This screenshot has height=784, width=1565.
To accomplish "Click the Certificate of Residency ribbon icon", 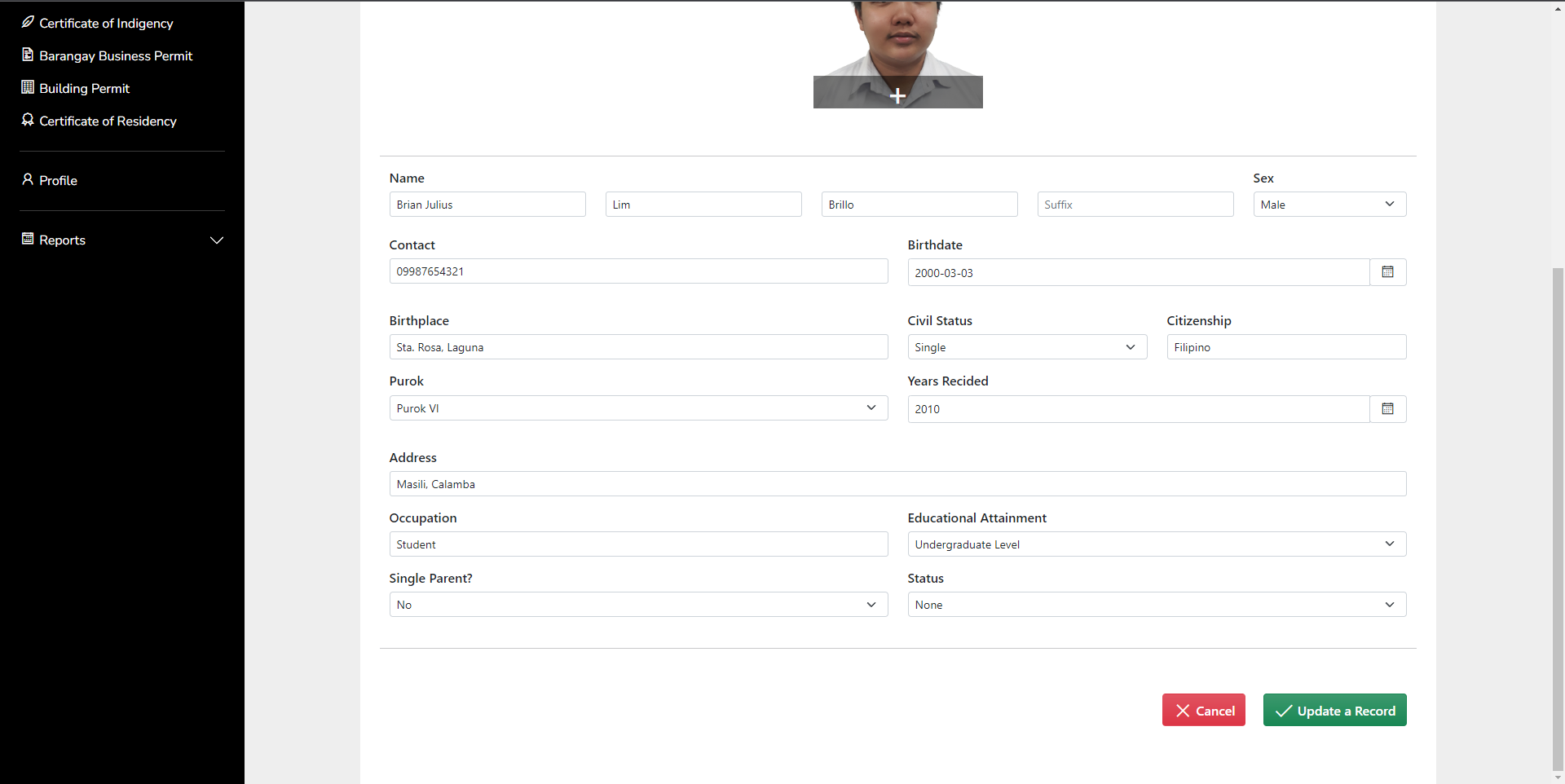I will pos(28,120).
